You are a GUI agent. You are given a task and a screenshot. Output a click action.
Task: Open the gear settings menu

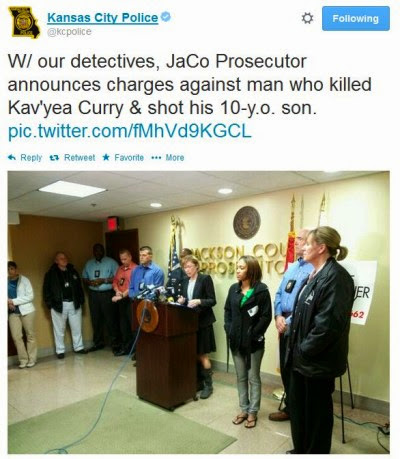coord(307,18)
